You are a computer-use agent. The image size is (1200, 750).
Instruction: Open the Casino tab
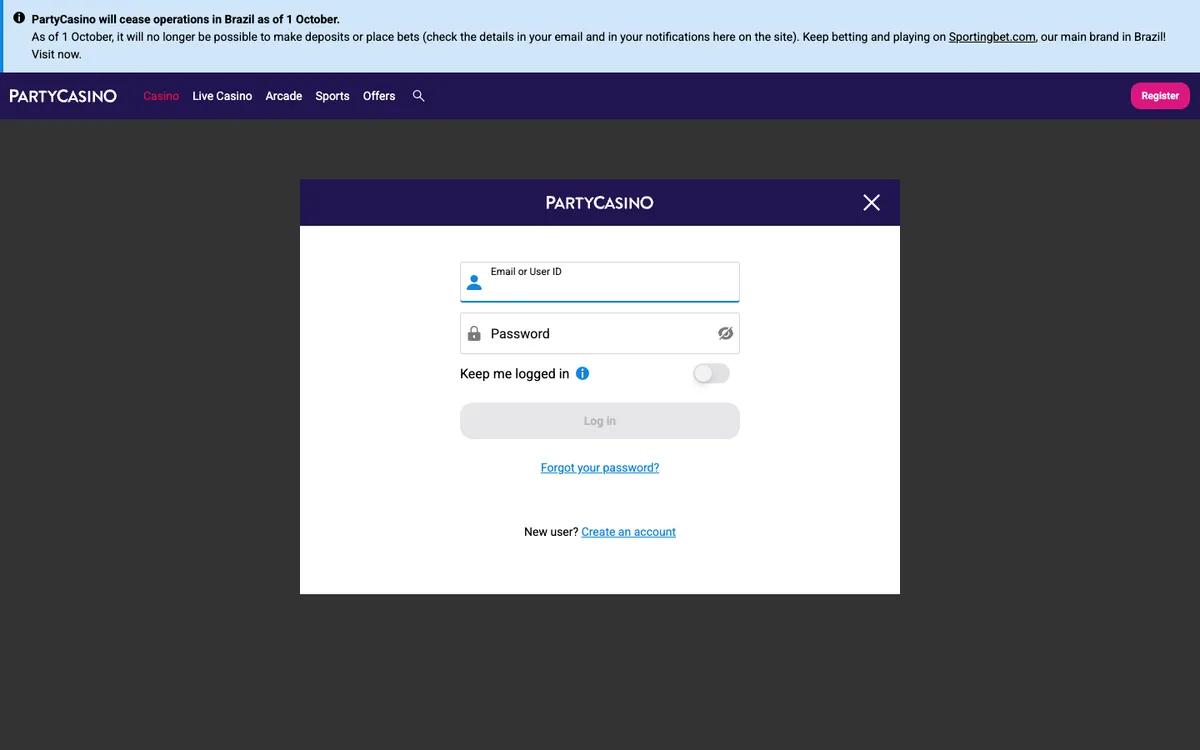(161, 96)
